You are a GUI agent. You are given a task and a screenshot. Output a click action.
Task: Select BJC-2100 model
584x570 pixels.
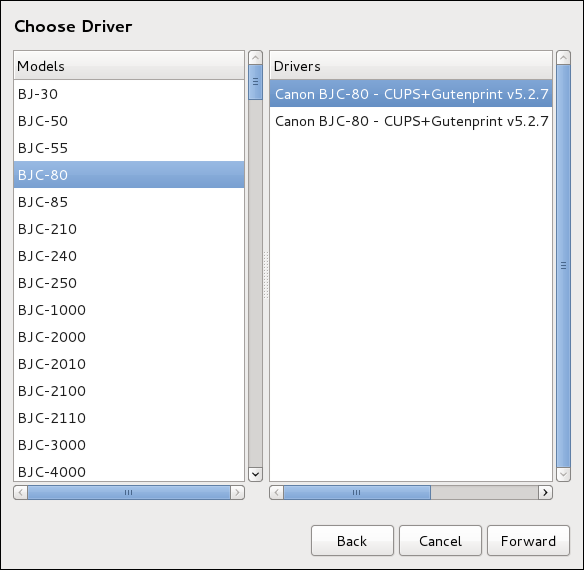tap(129, 391)
